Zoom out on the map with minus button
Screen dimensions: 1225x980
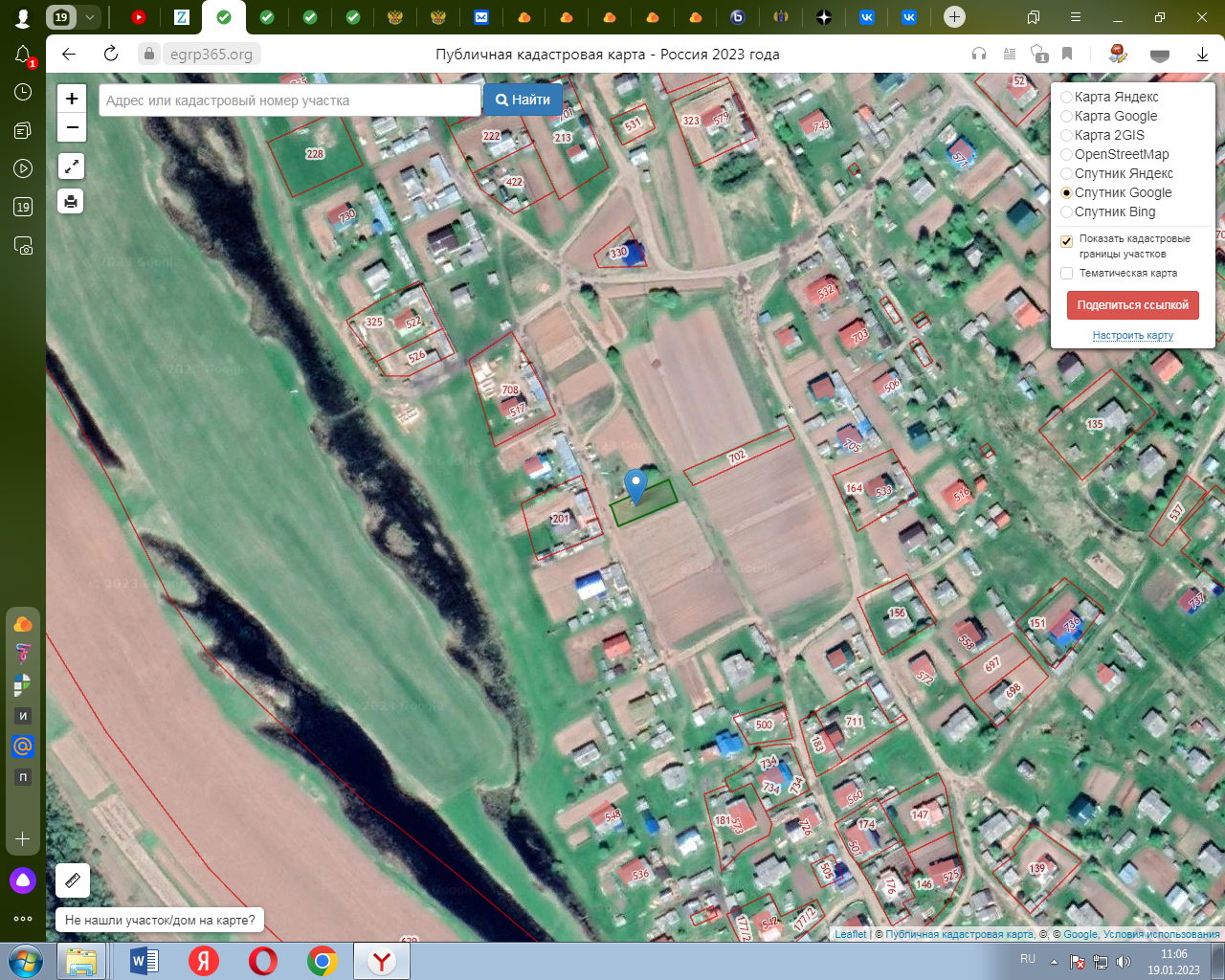pyautogui.click(x=72, y=127)
